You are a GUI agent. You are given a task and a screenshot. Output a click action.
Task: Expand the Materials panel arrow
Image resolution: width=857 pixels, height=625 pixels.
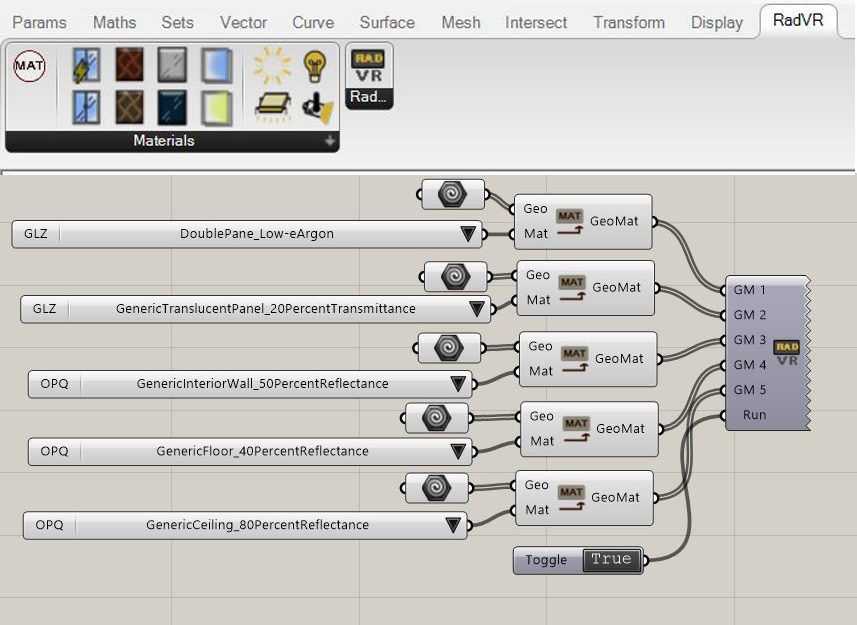pyautogui.click(x=329, y=142)
